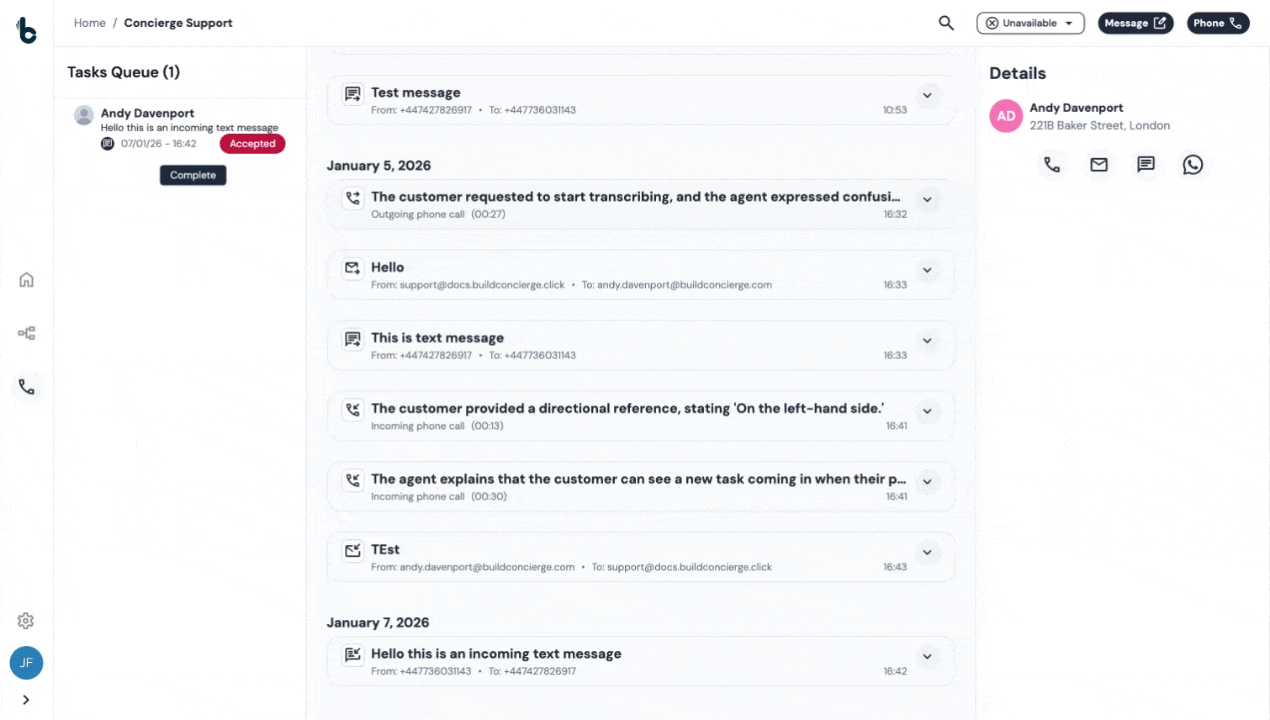Expand the incoming text message from January 7
1270x720 pixels.
point(927,657)
